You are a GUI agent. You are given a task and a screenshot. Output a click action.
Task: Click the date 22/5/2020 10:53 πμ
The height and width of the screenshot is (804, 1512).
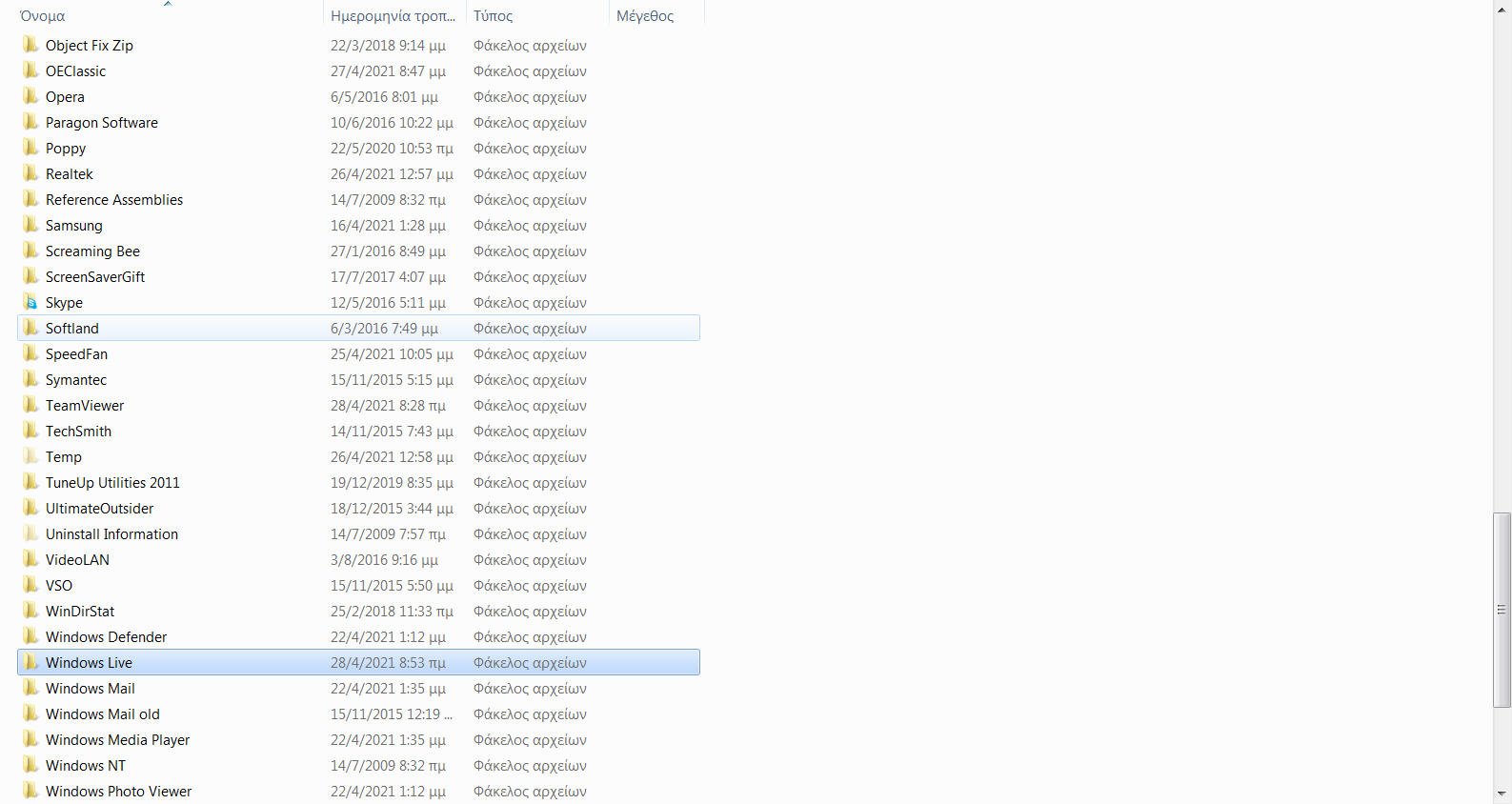pos(392,148)
